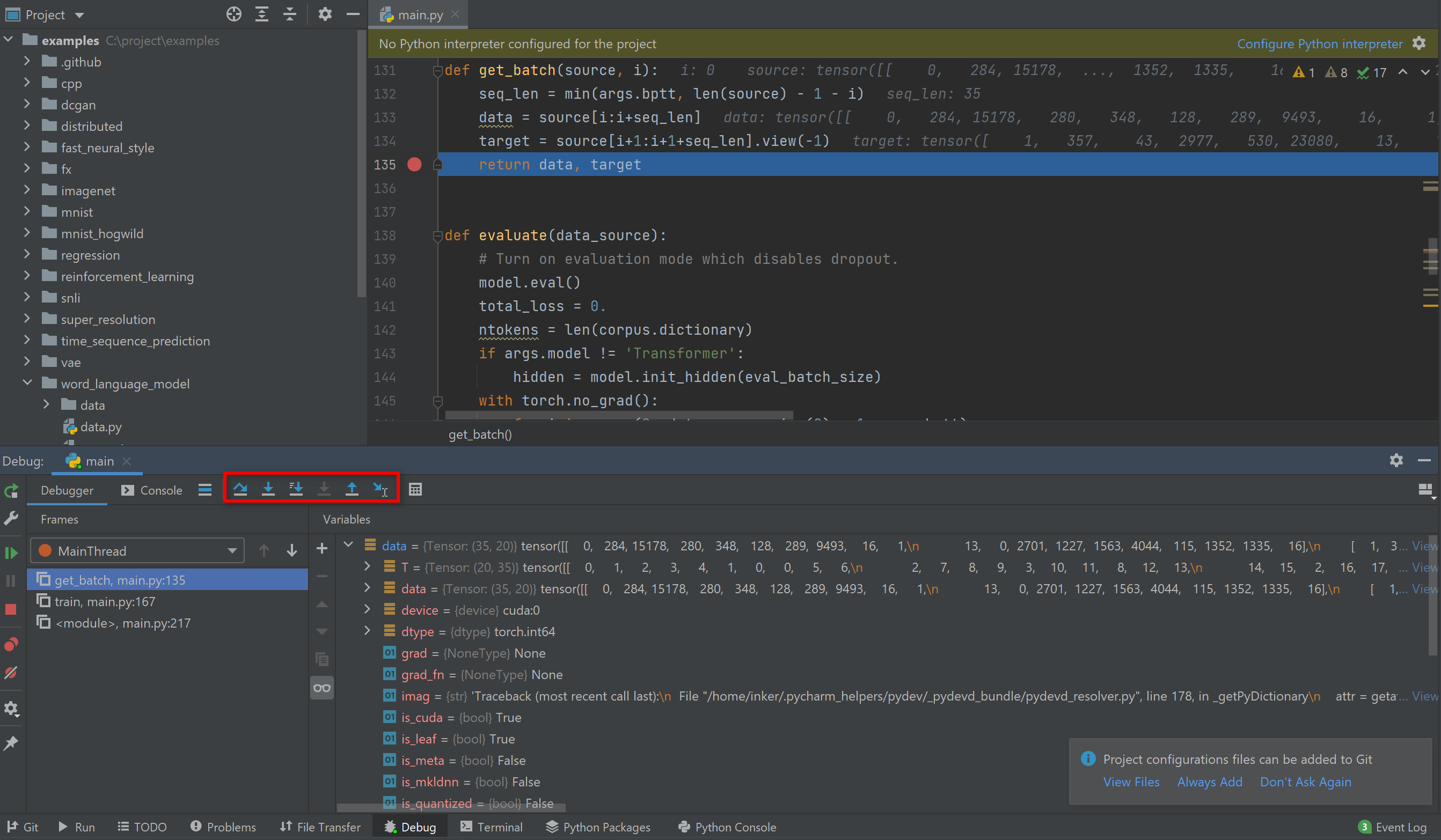Click the Step Out up-arrow icon
Viewport: 1441px width, 840px height.
point(352,489)
